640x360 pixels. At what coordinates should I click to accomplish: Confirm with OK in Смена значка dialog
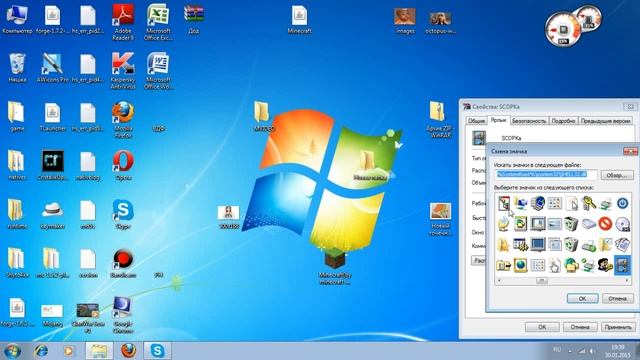coord(582,298)
